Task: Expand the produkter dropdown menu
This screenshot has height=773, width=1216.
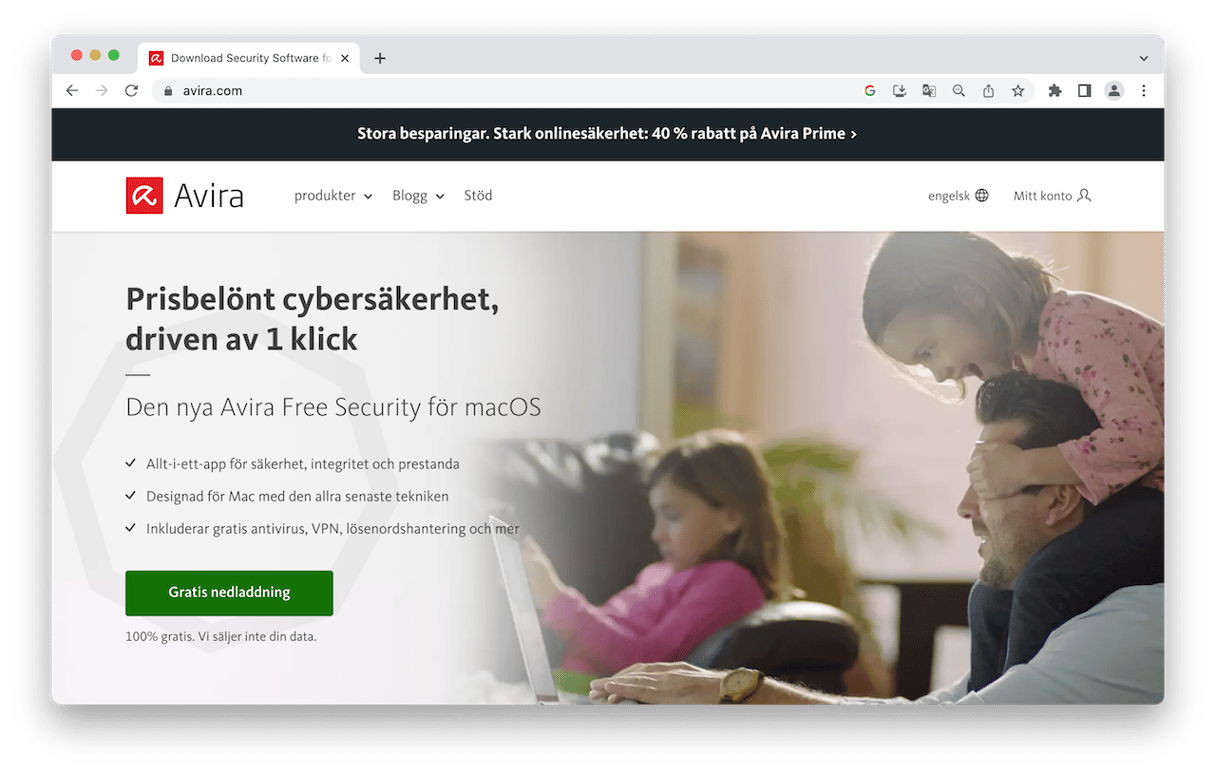Action: (x=333, y=196)
